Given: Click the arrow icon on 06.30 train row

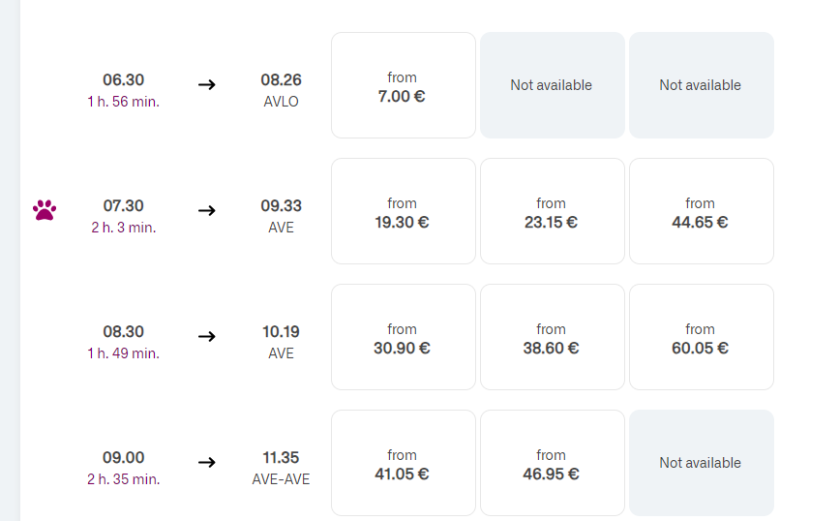Looking at the screenshot, I should pyautogui.click(x=207, y=85).
